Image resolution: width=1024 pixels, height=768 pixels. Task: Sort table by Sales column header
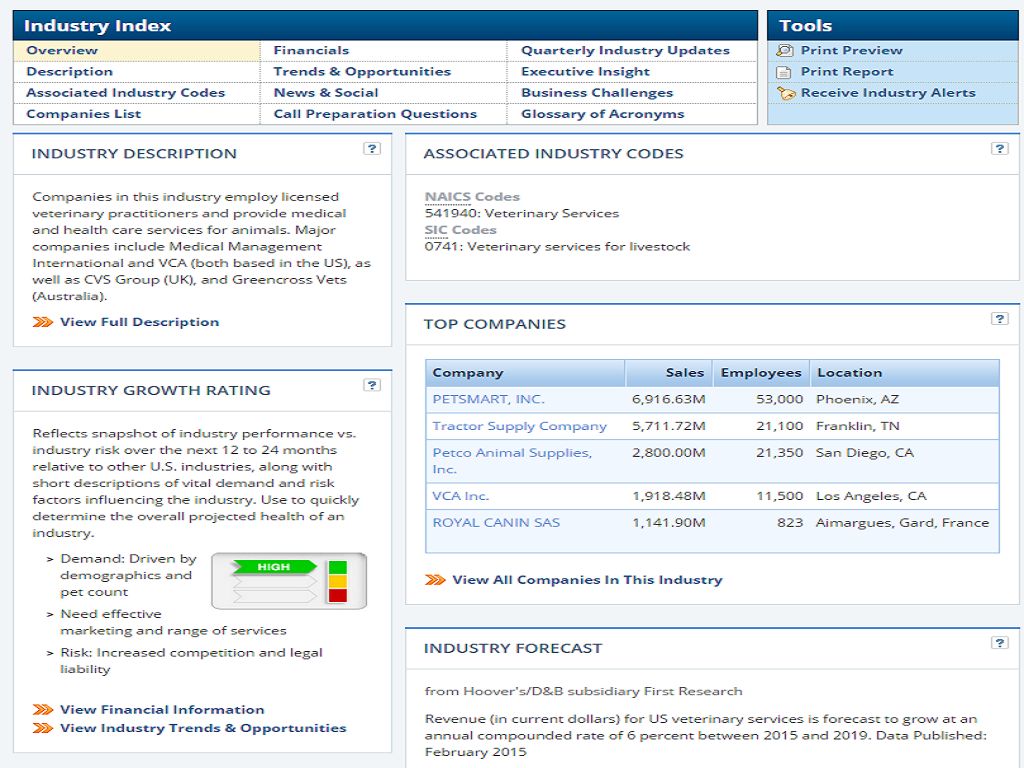tap(684, 373)
